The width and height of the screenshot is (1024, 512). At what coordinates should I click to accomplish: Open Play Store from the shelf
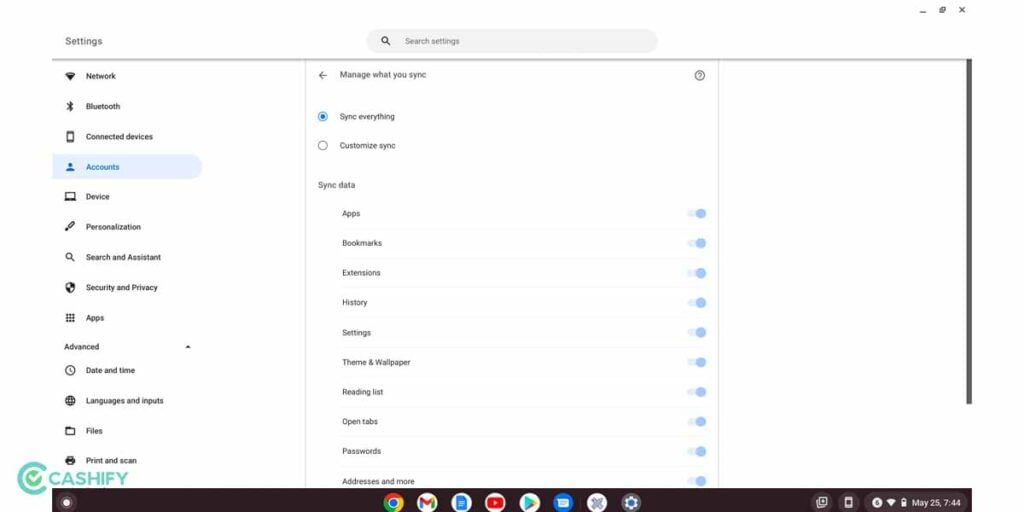(530, 502)
